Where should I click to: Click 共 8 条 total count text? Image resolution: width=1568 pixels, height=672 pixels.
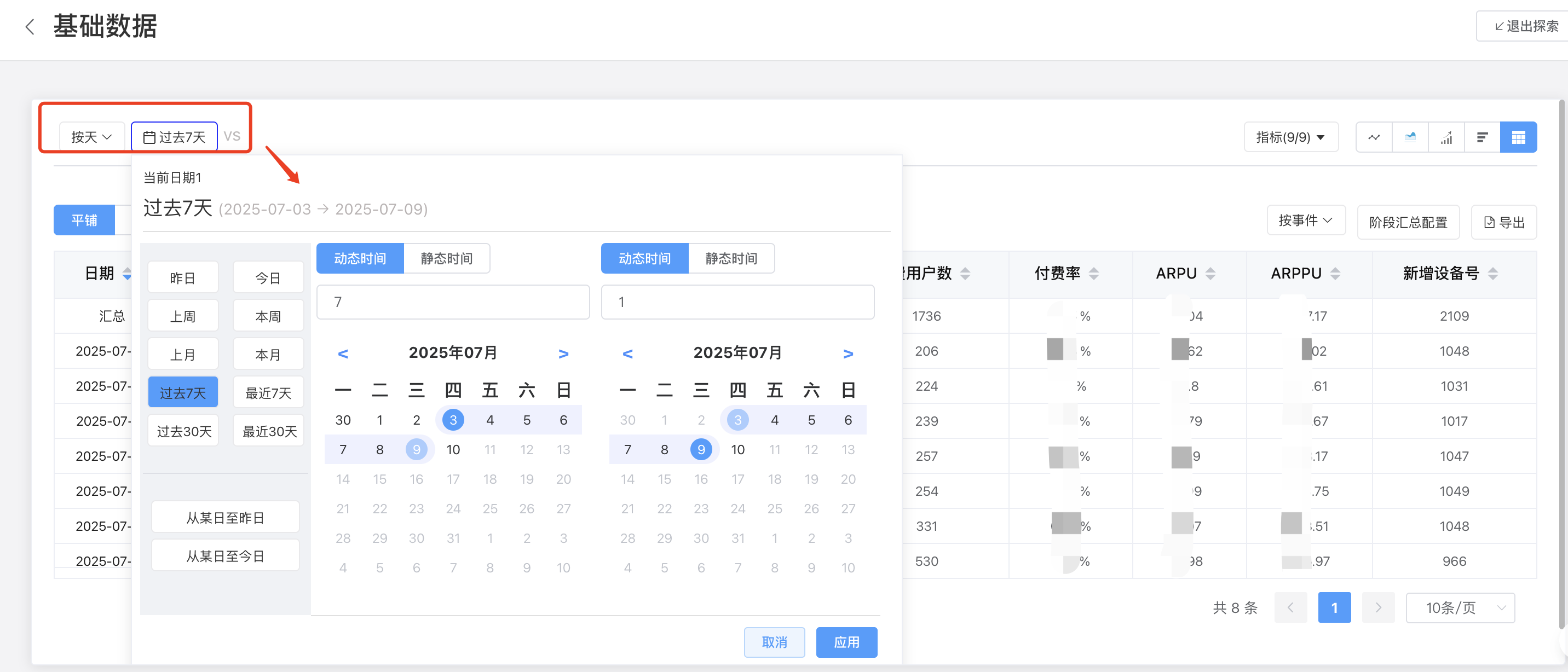coord(1235,607)
